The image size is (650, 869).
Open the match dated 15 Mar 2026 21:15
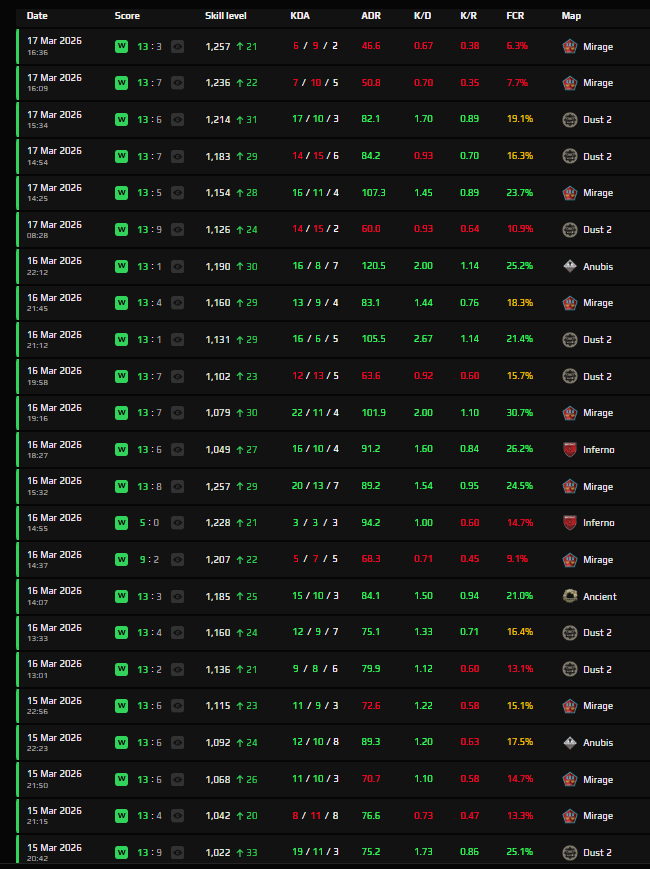click(x=332, y=816)
